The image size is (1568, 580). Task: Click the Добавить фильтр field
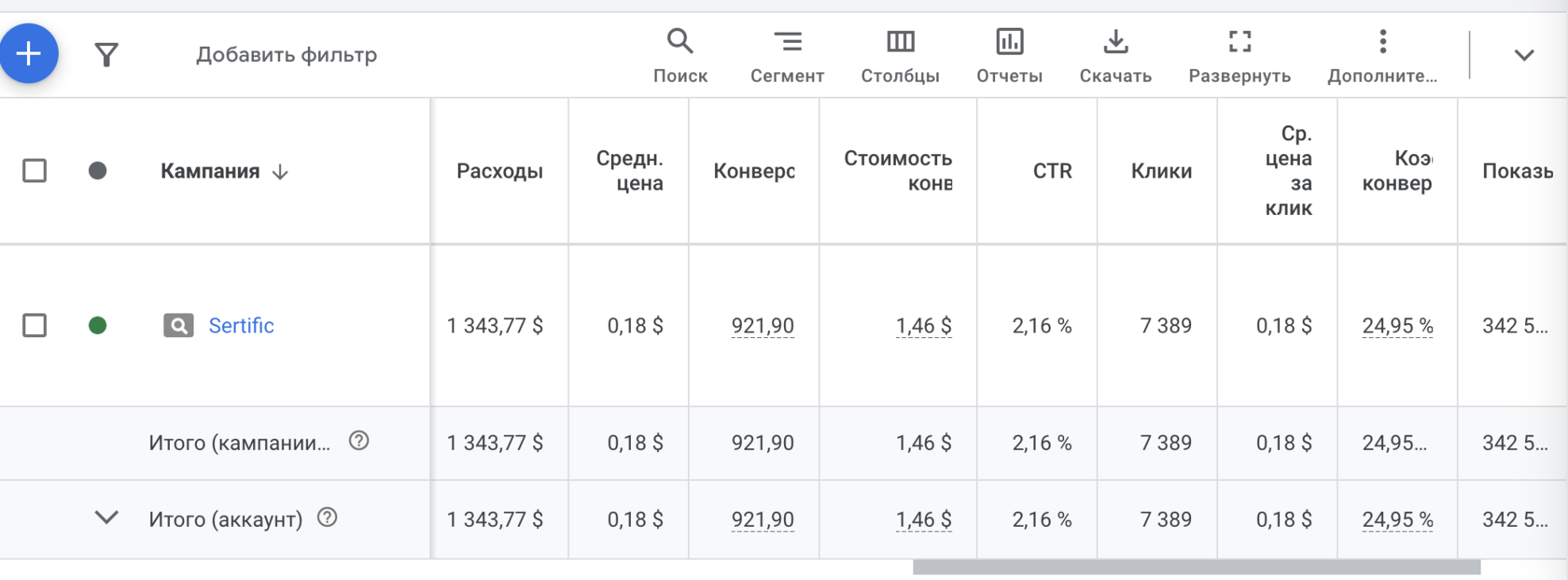tap(287, 55)
